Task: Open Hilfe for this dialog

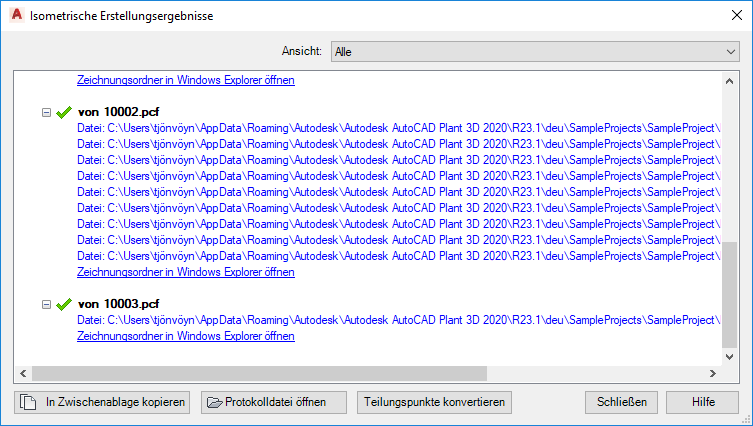Action: point(703,402)
